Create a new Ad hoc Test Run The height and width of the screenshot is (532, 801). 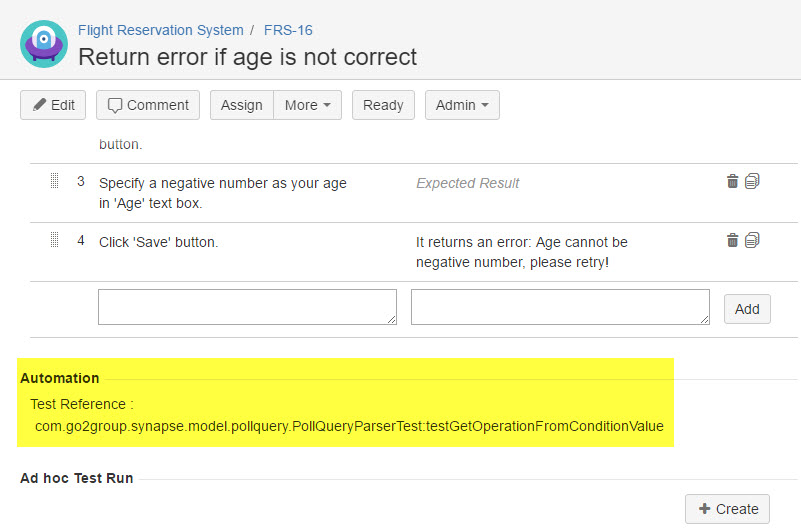click(x=727, y=509)
